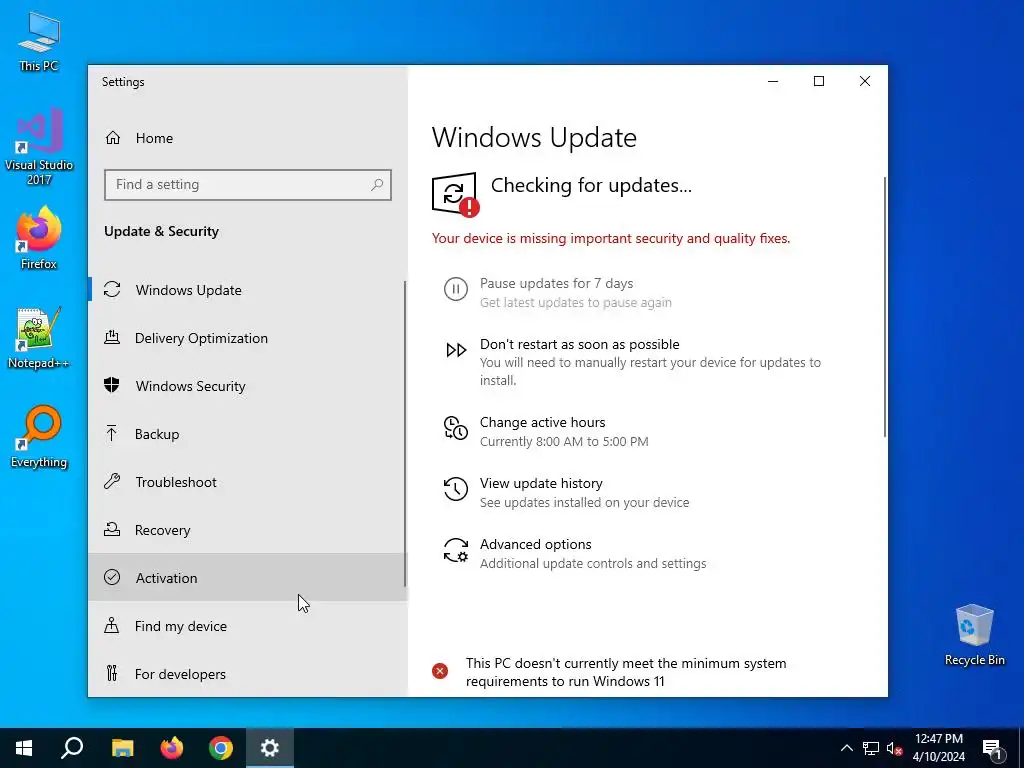Click the network tray icon
This screenshot has width=1024, height=768.
(871, 748)
